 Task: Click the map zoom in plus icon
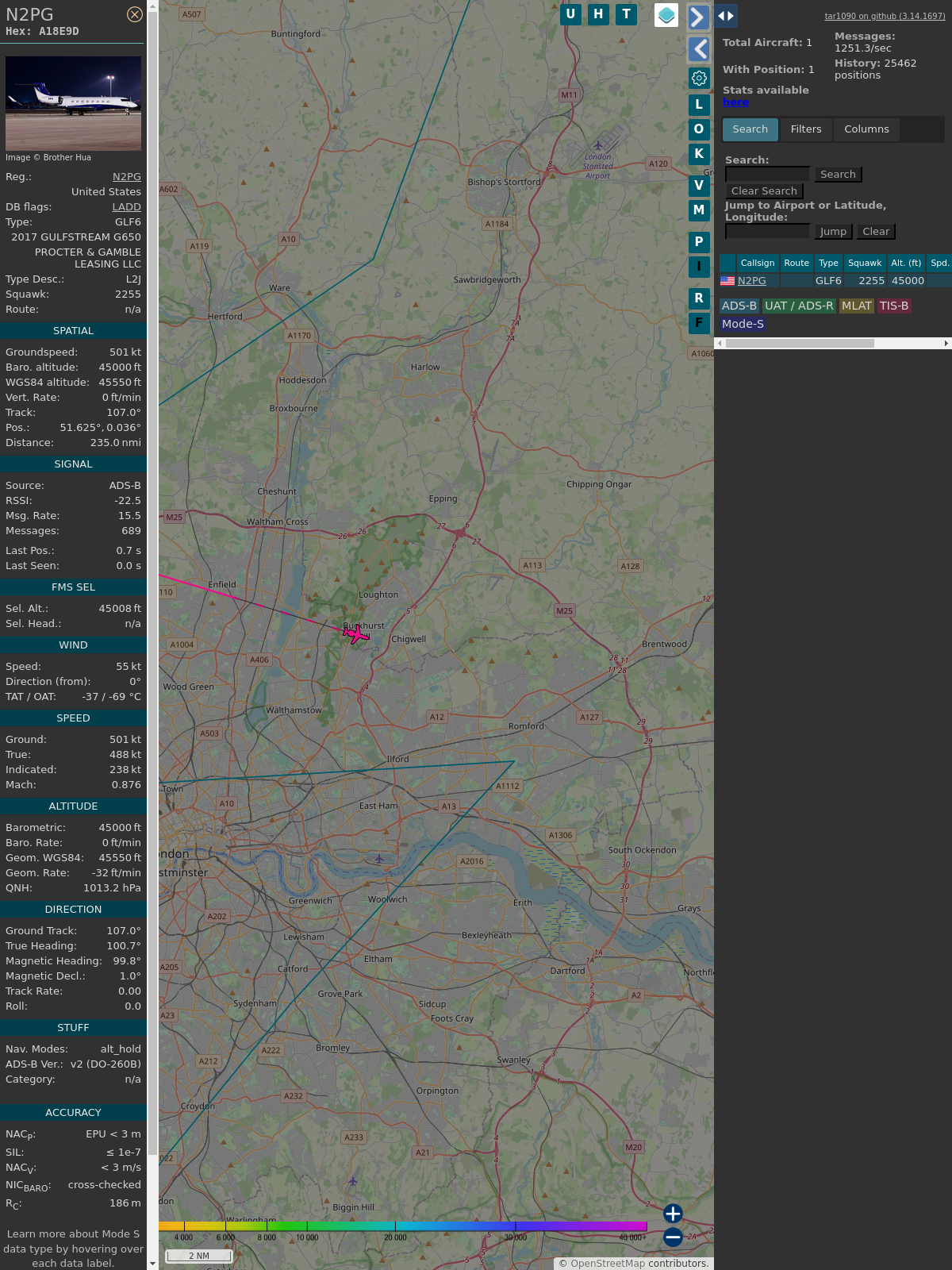point(673,1214)
